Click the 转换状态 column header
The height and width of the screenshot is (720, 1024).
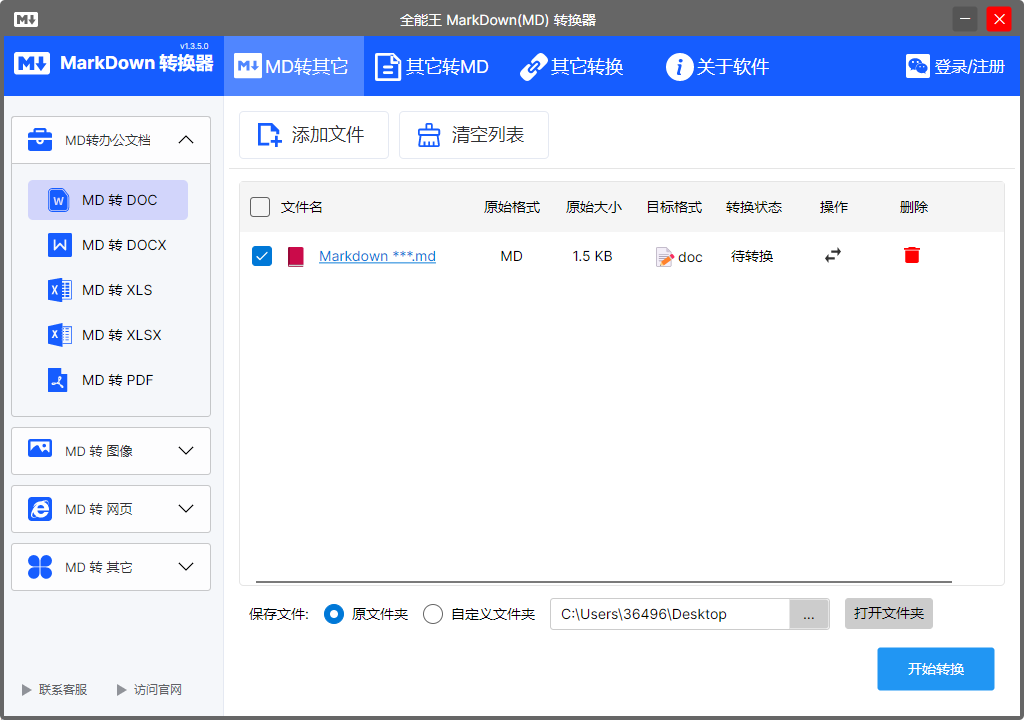(x=754, y=207)
